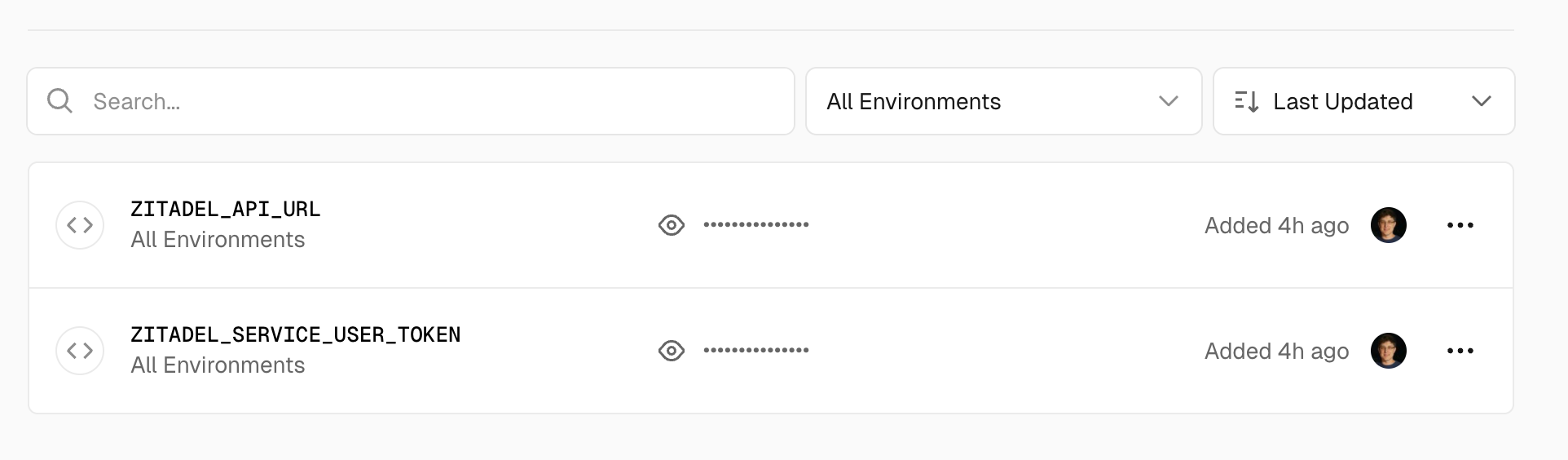
Task: Click the sort icon next to Last Updated
Action: [1247, 101]
